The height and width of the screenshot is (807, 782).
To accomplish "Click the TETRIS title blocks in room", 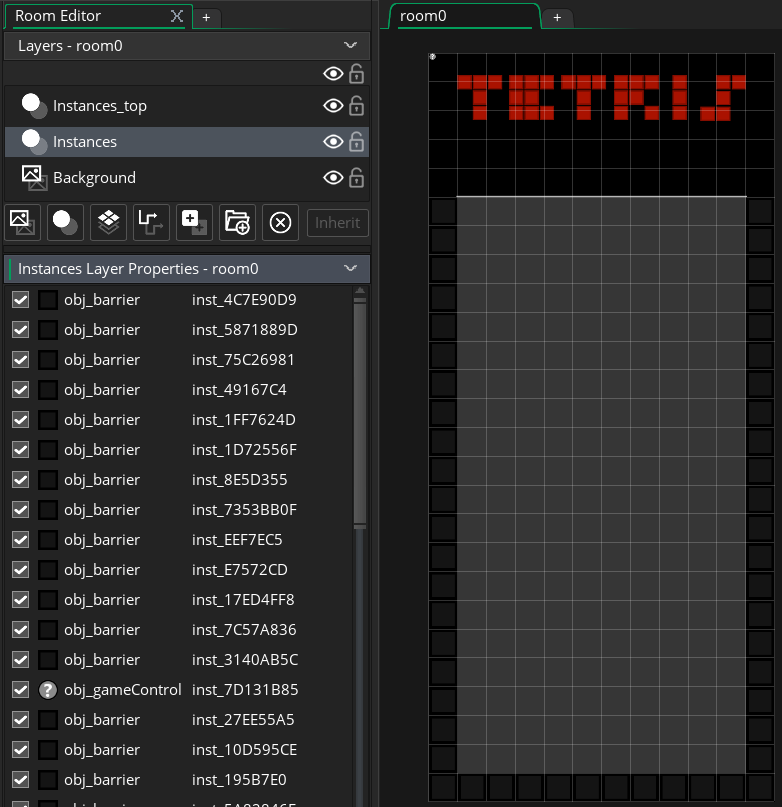I will 601,97.
